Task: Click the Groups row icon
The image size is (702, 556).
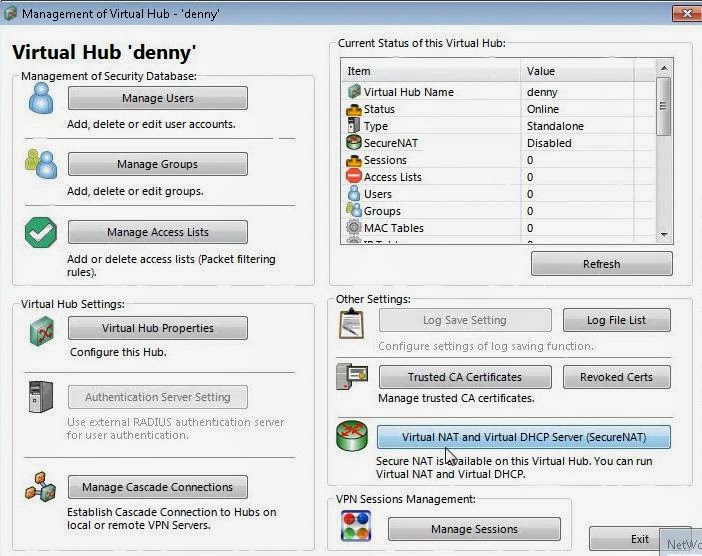Action: [354, 210]
